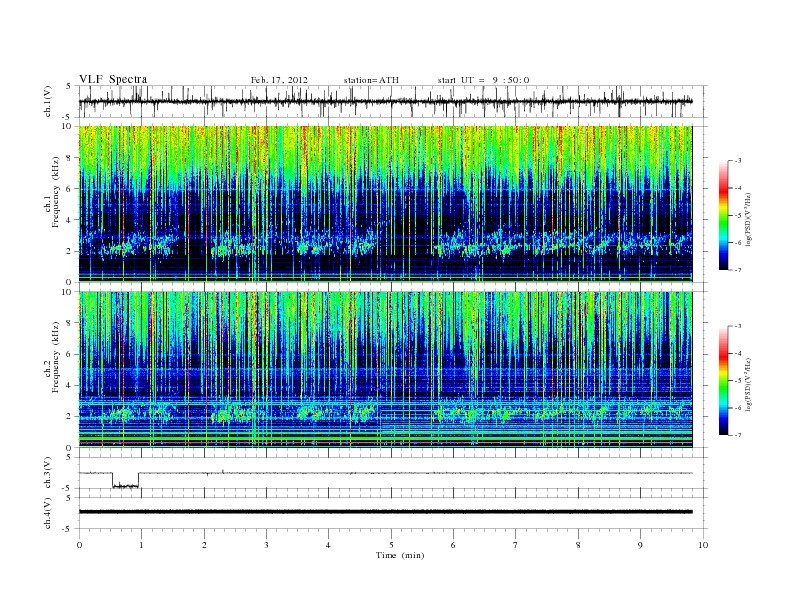Click the "8" kHz tick on the ch.1 frequency axis
This screenshot has height=612, width=792.
(70, 158)
